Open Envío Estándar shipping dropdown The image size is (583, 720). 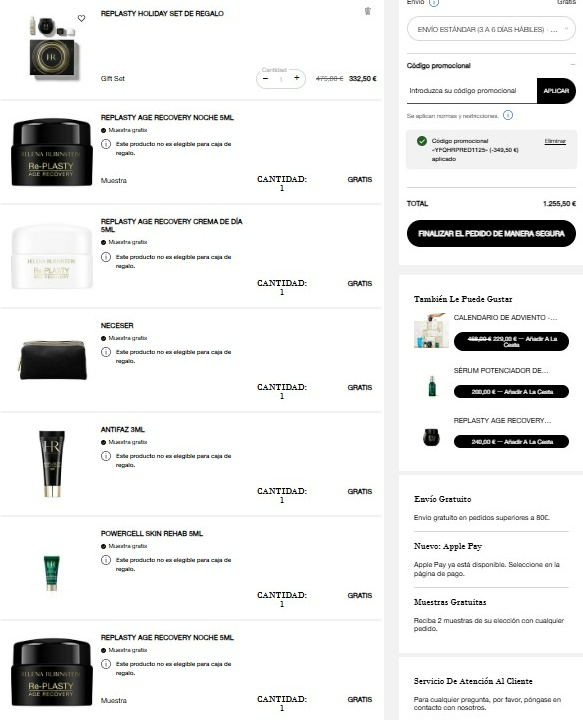click(491, 29)
